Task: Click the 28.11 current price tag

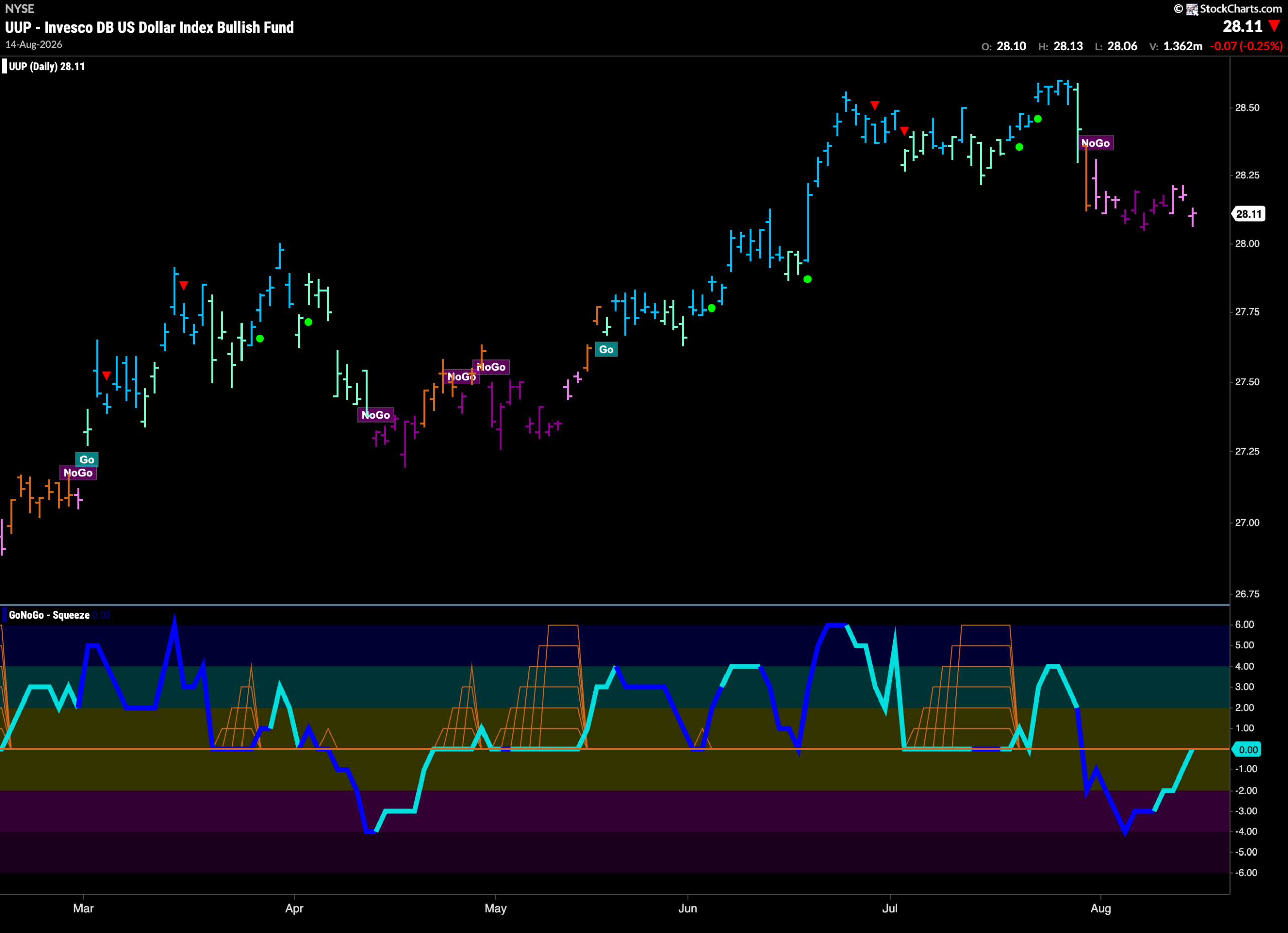Action: 1249,214
